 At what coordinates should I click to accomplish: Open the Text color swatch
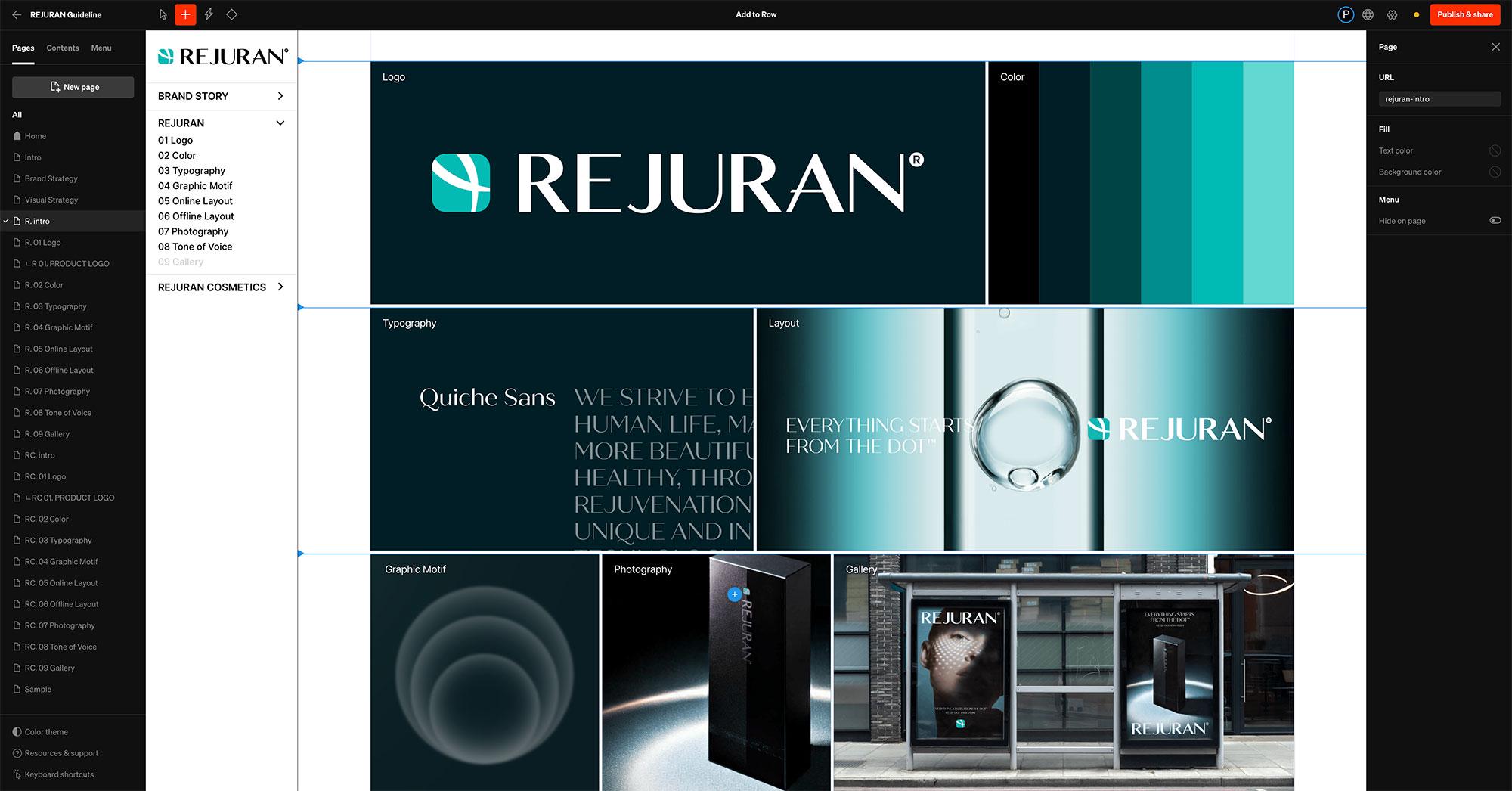[1495, 150]
